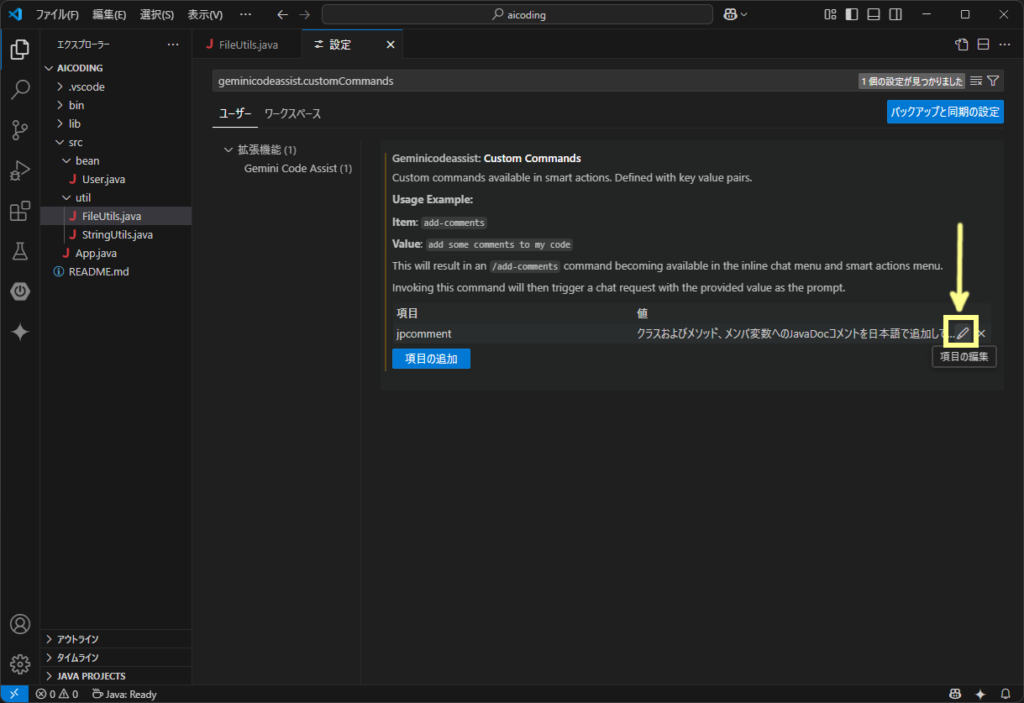This screenshot has width=1024, height=703.
Task: Open the notifications bell
Action: (1006, 694)
